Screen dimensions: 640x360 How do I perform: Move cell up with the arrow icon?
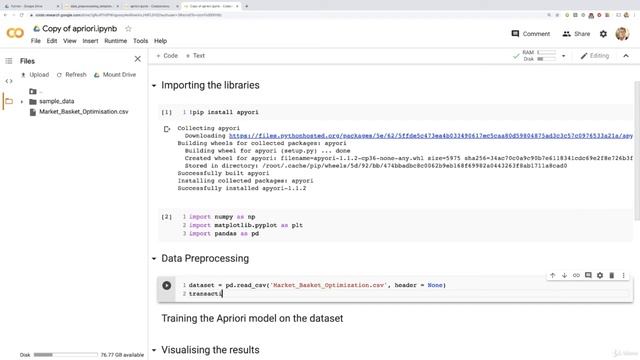pyautogui.click(x=552, y=276)
